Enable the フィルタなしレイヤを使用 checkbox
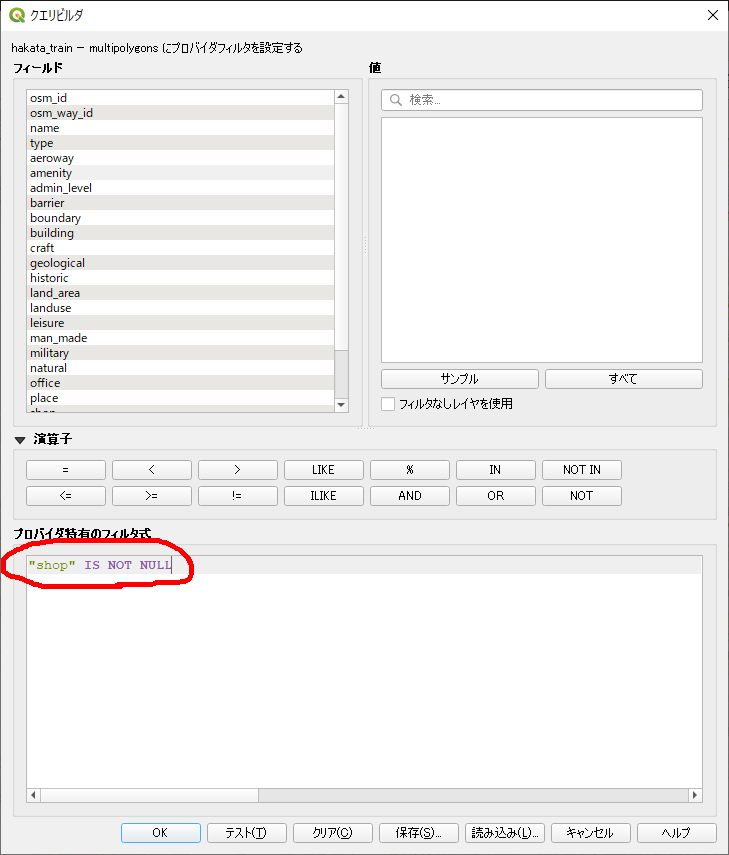The height and width of the screenshot is (855, 729). pyautogui.click(x=388, y=404)
